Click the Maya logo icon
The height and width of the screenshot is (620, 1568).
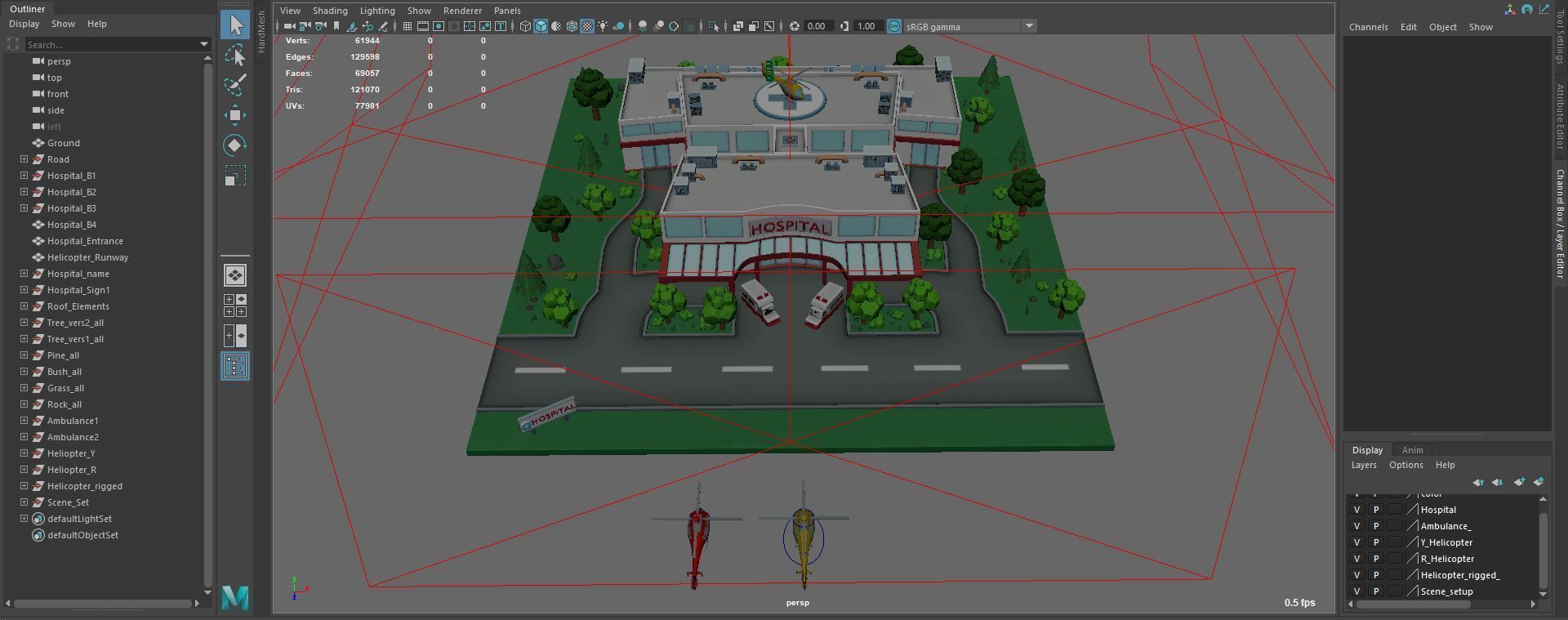click(x=235, y=597)
